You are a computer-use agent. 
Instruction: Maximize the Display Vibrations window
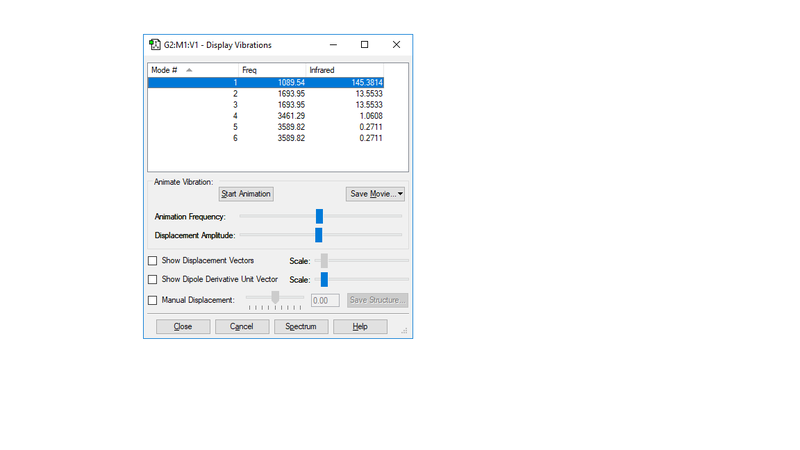click(x=364, y=45)
